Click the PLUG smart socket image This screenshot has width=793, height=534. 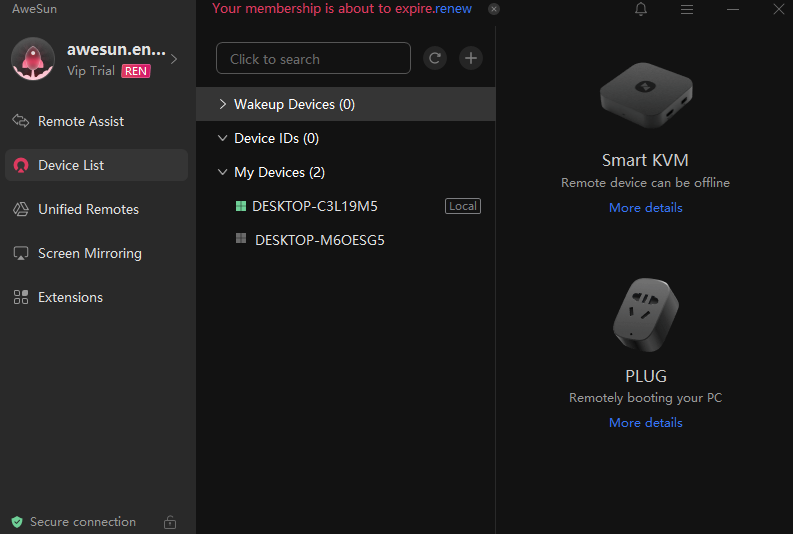(x=646, y=315)
